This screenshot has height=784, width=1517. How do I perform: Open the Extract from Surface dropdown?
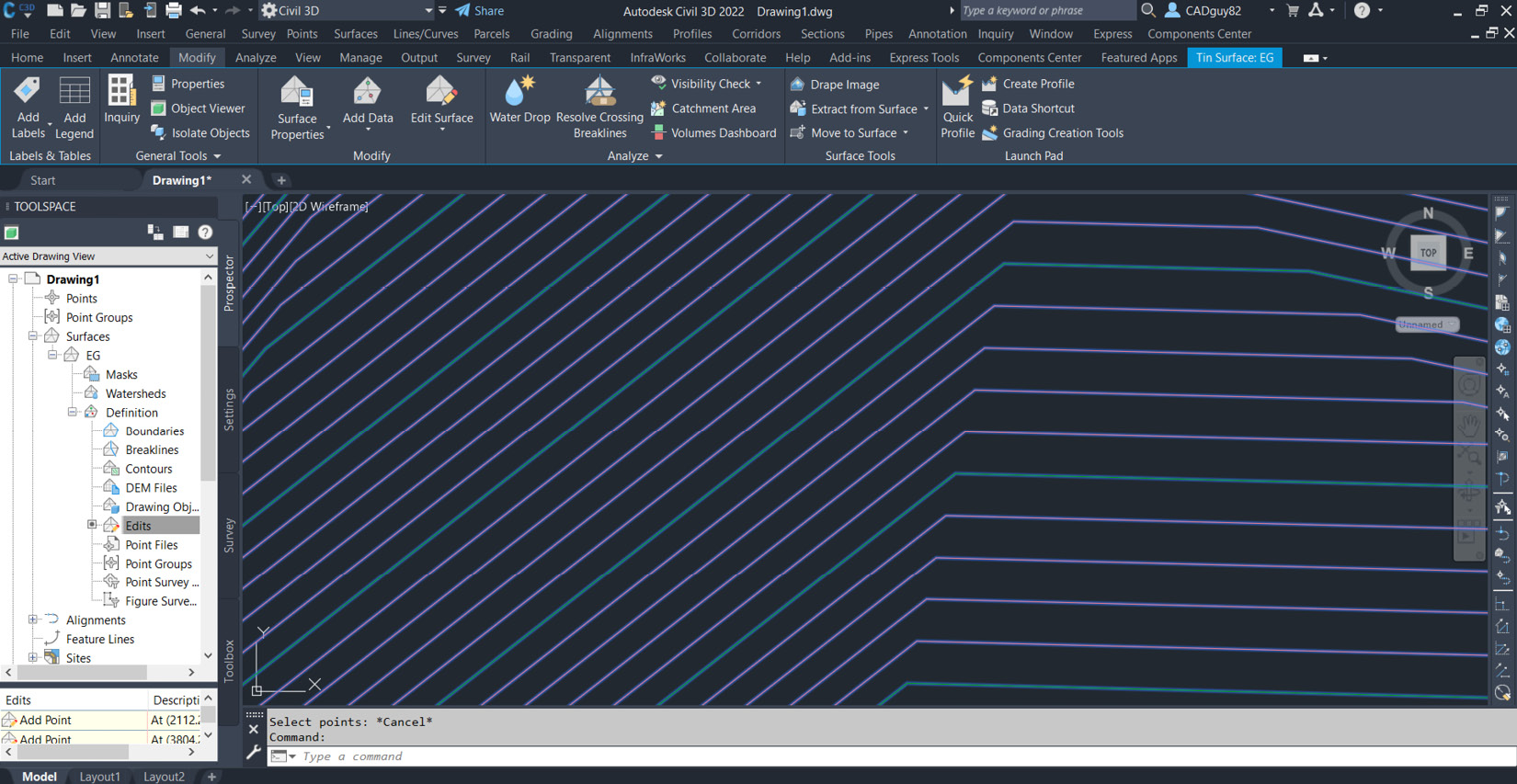click(x=926, y=109)
